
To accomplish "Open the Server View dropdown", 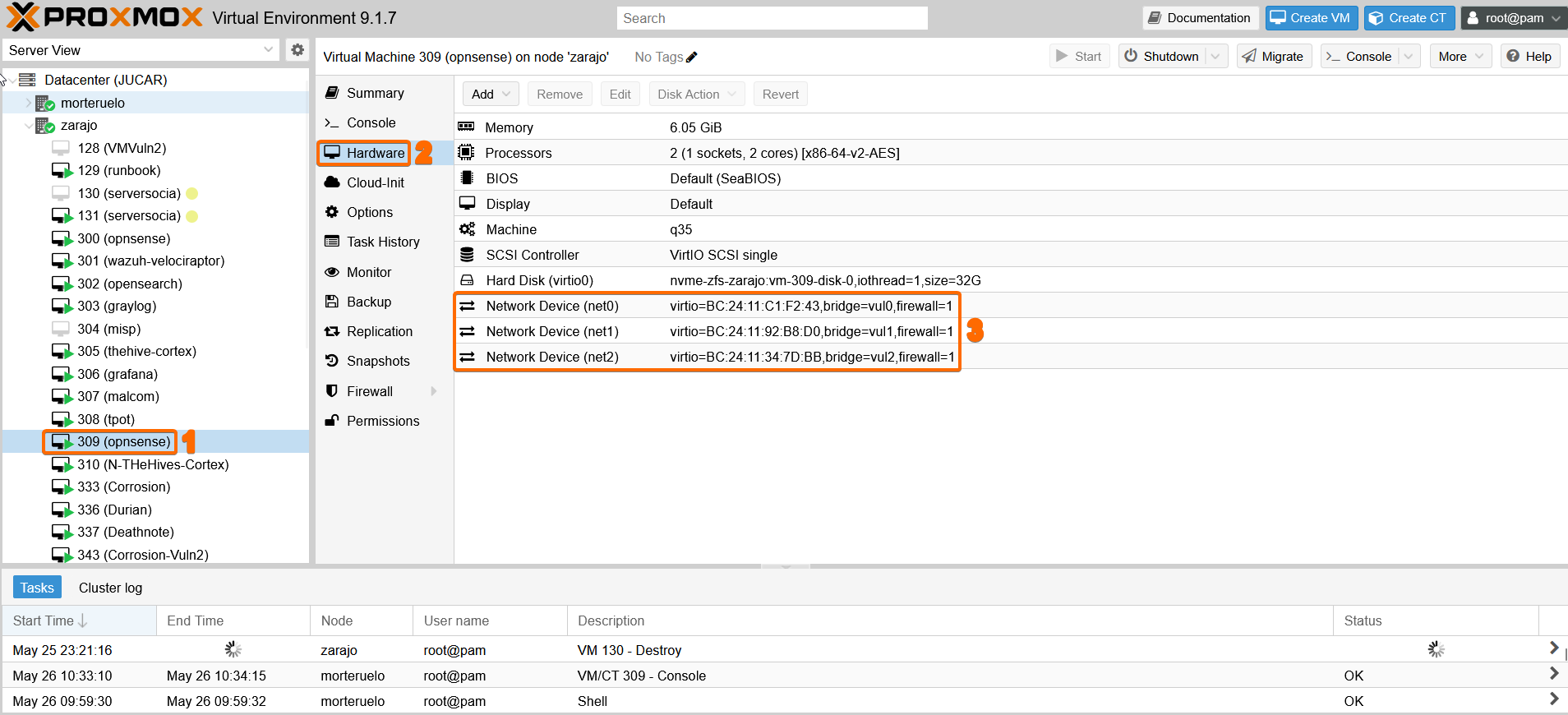I will 268,50.
